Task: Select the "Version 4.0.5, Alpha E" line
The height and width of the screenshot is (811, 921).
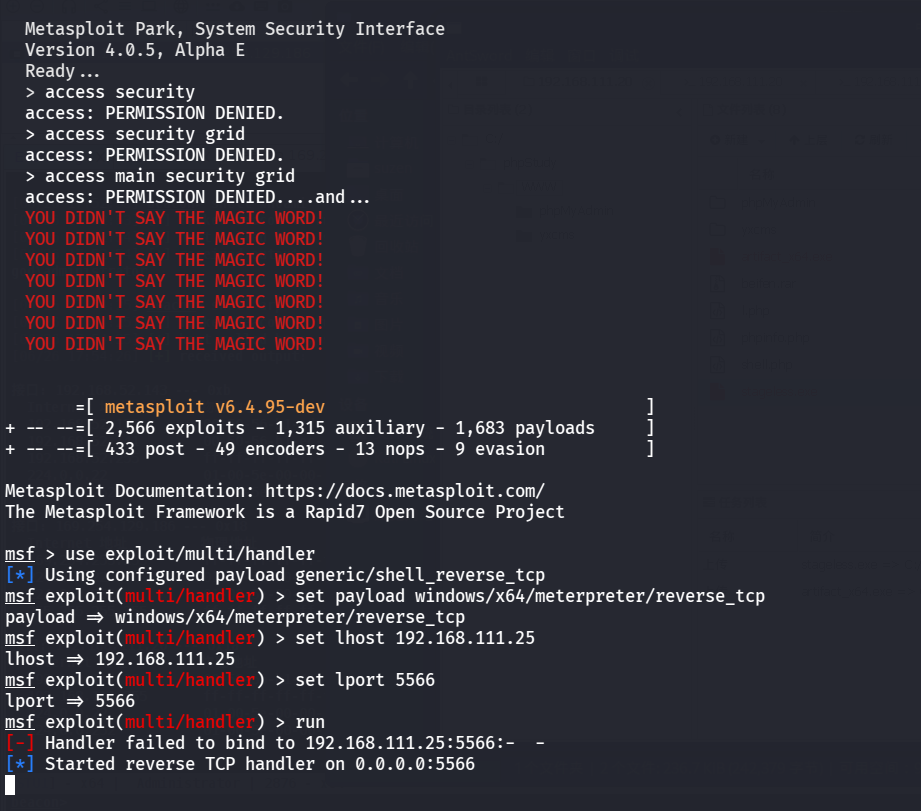Action: [135, 50]
